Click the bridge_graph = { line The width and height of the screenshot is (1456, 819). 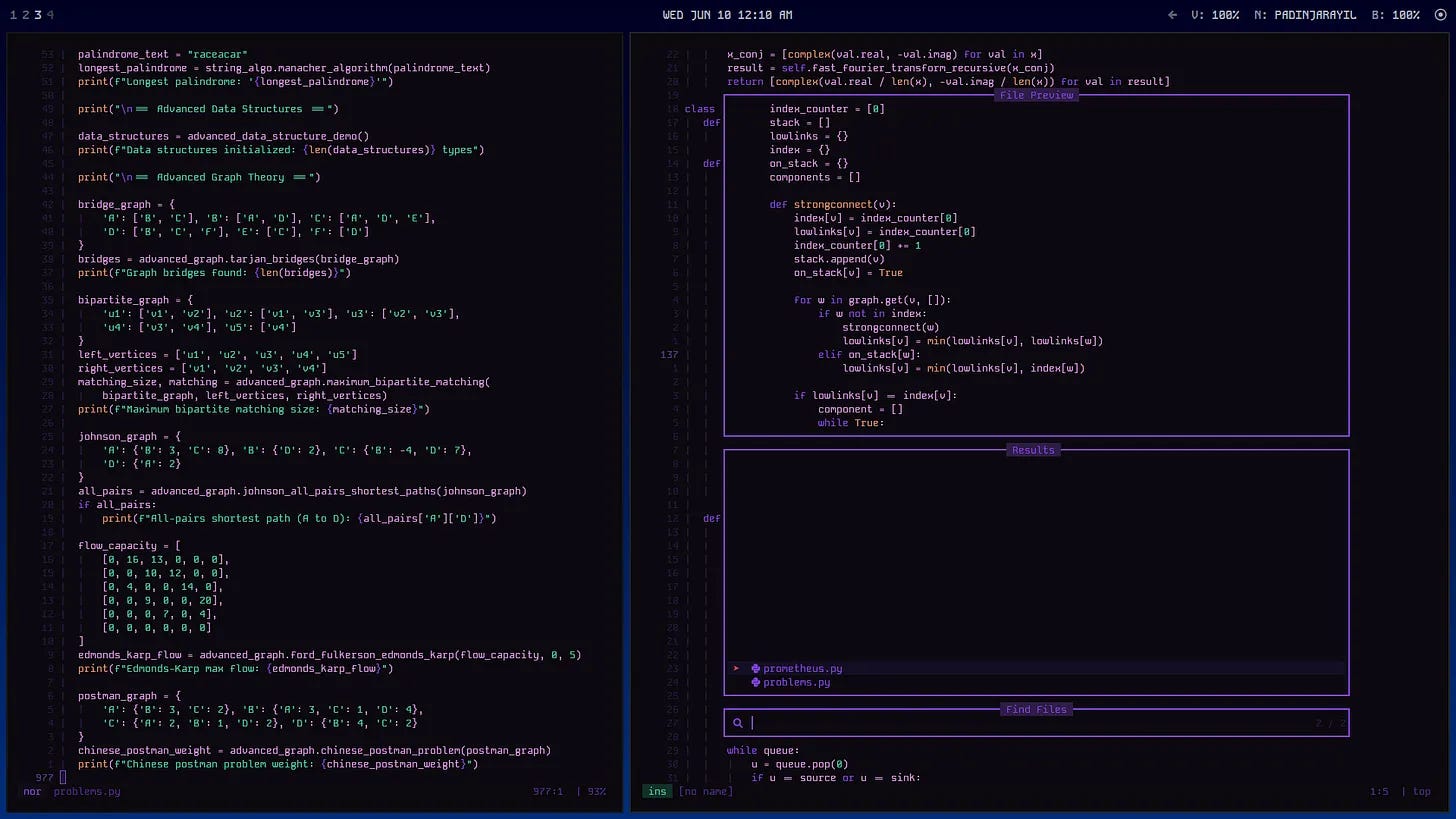coord(126,205)
